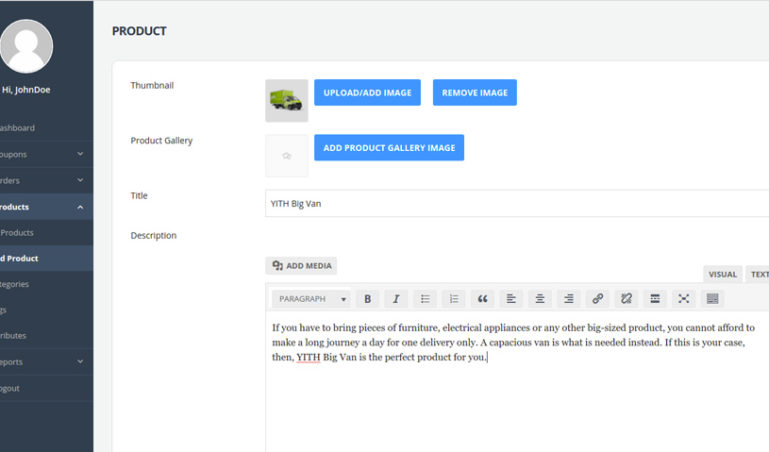Expand the Reports sidebar menu

tap(80, 362)
